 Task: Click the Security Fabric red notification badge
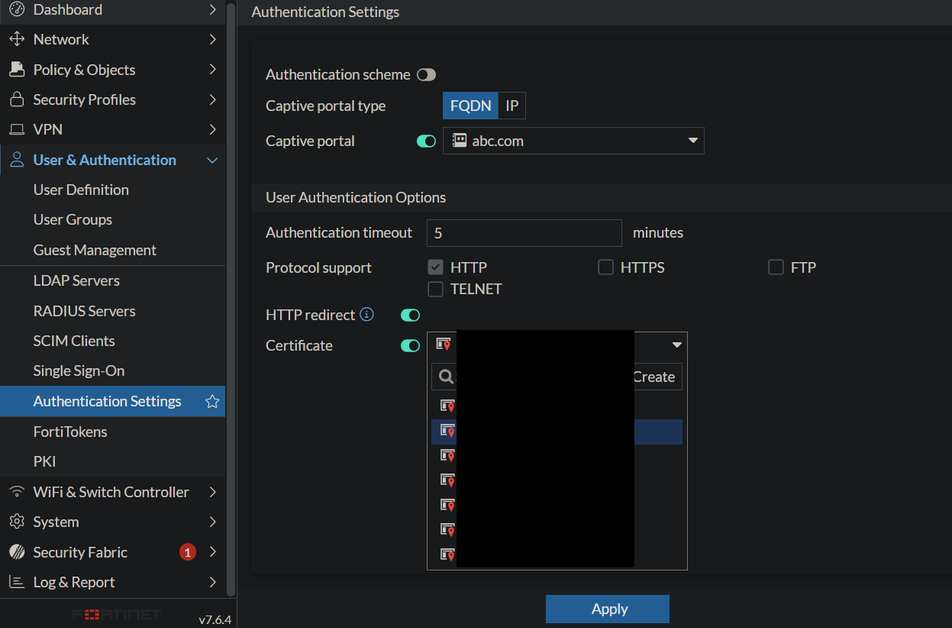tap(188, 552)
